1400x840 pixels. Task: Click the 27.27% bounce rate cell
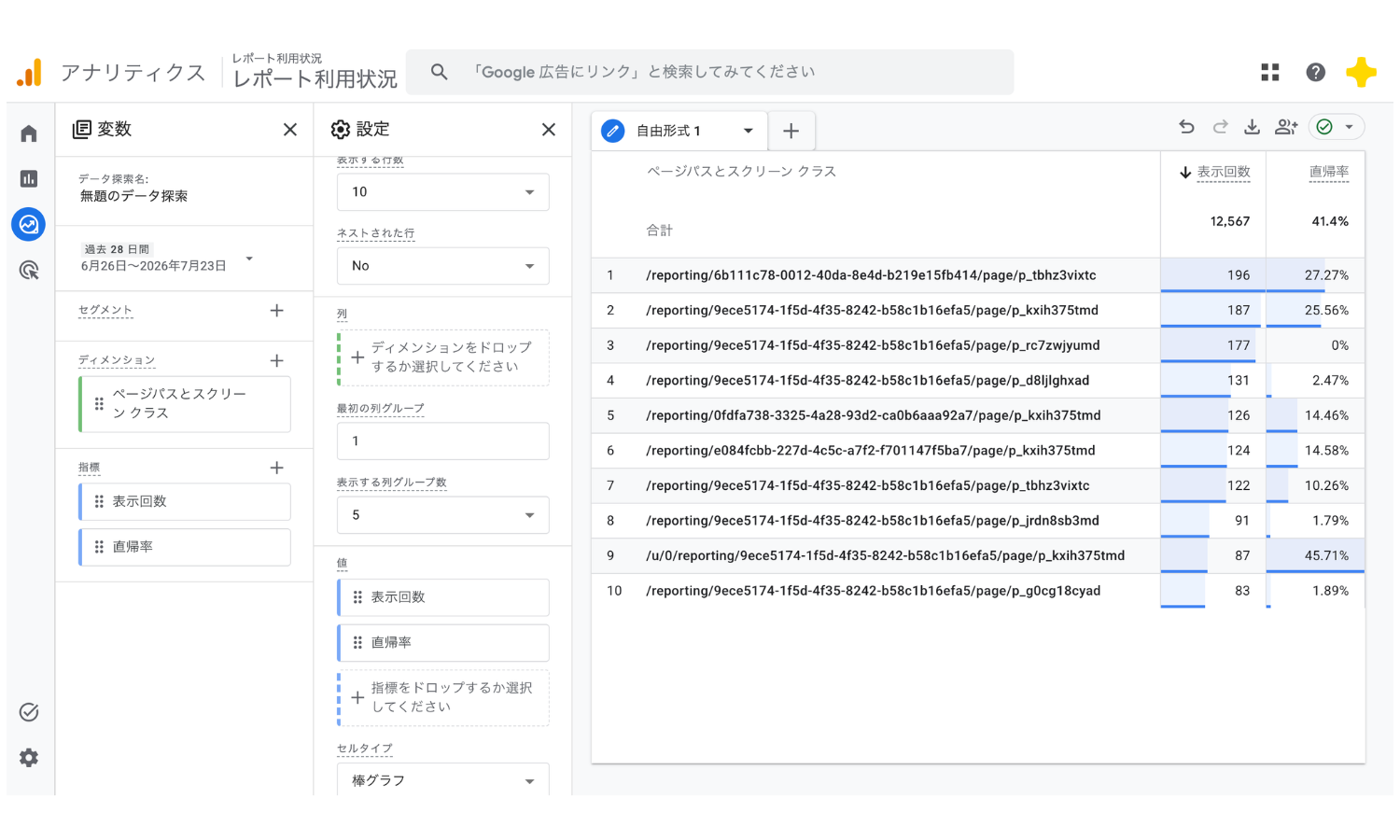pos(1315,275)
